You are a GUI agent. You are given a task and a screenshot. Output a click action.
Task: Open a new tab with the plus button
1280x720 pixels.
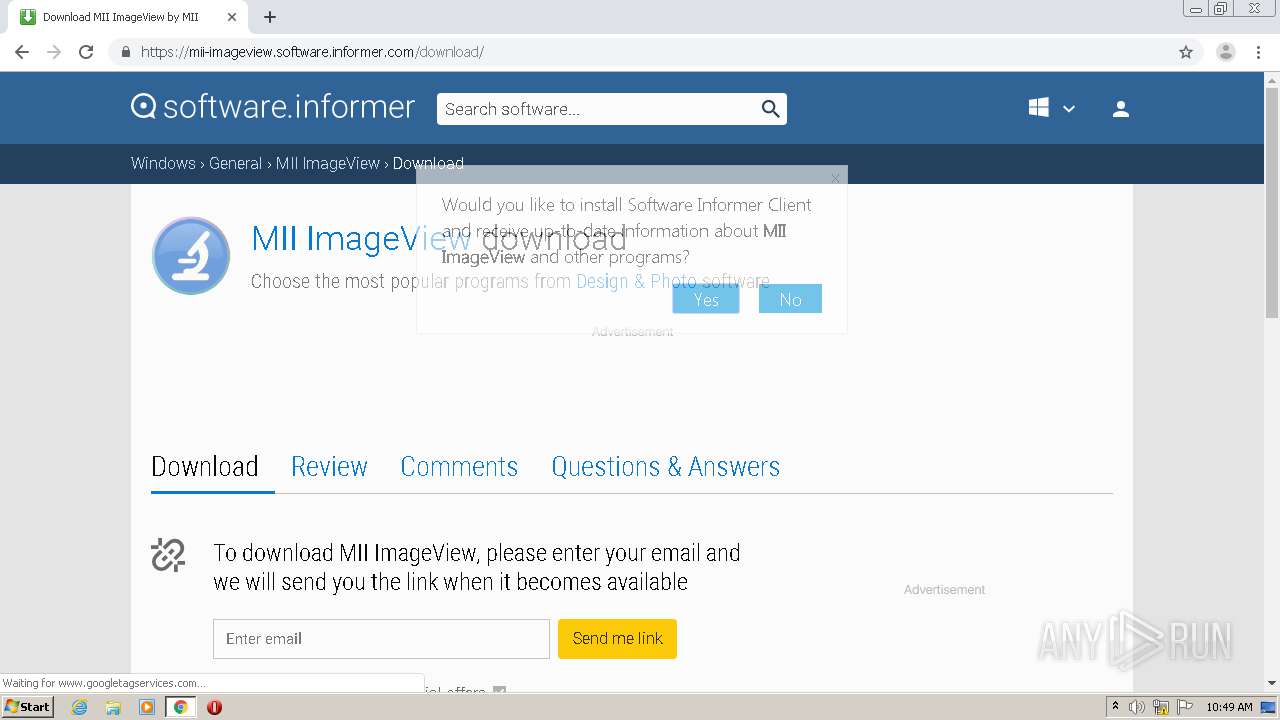(270, 17)
